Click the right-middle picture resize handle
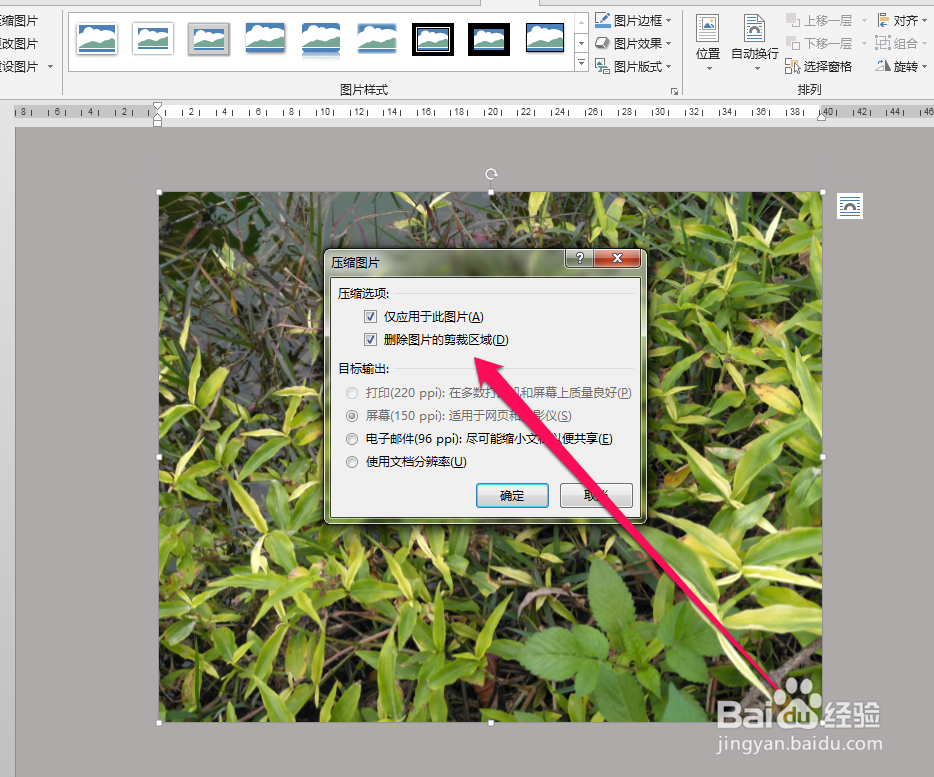 tap(823, 457)
